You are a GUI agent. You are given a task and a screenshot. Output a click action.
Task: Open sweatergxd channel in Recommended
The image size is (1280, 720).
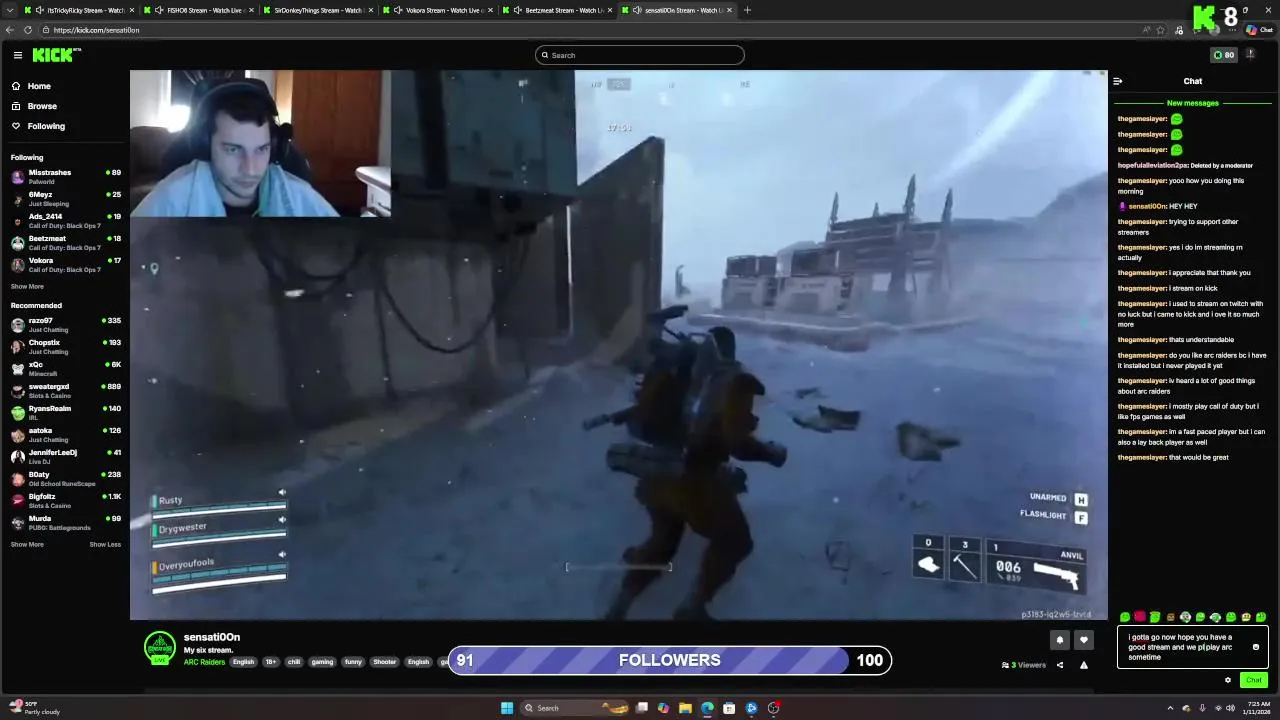[64, 391]
